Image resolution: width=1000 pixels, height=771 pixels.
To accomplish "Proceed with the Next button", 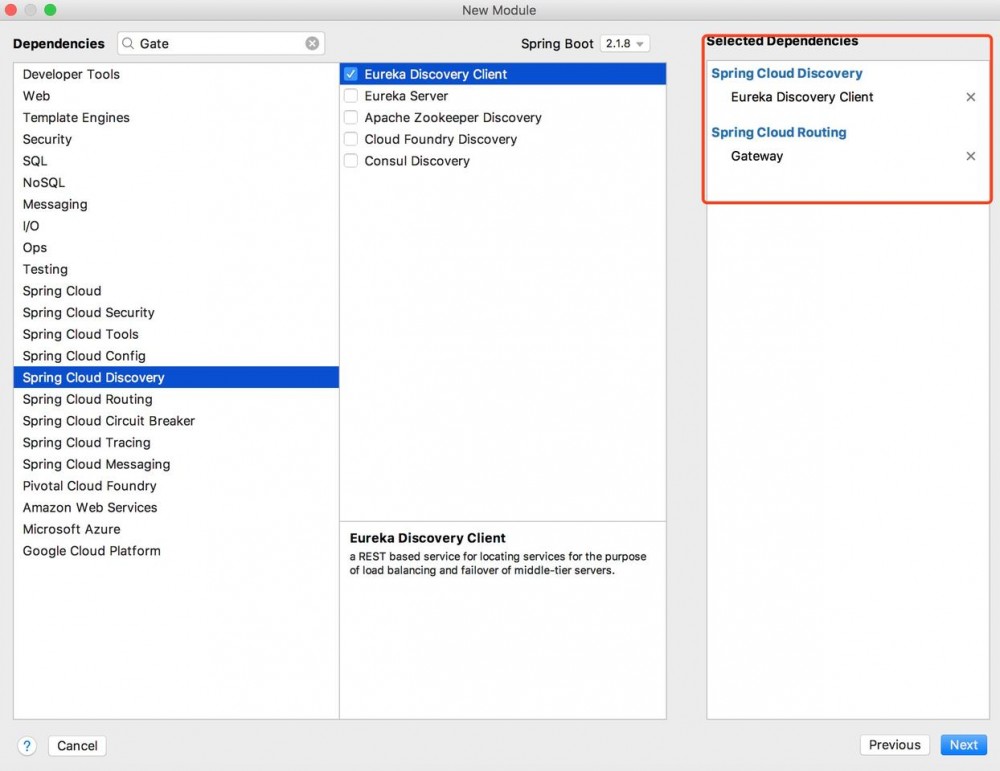I will 963,745.
